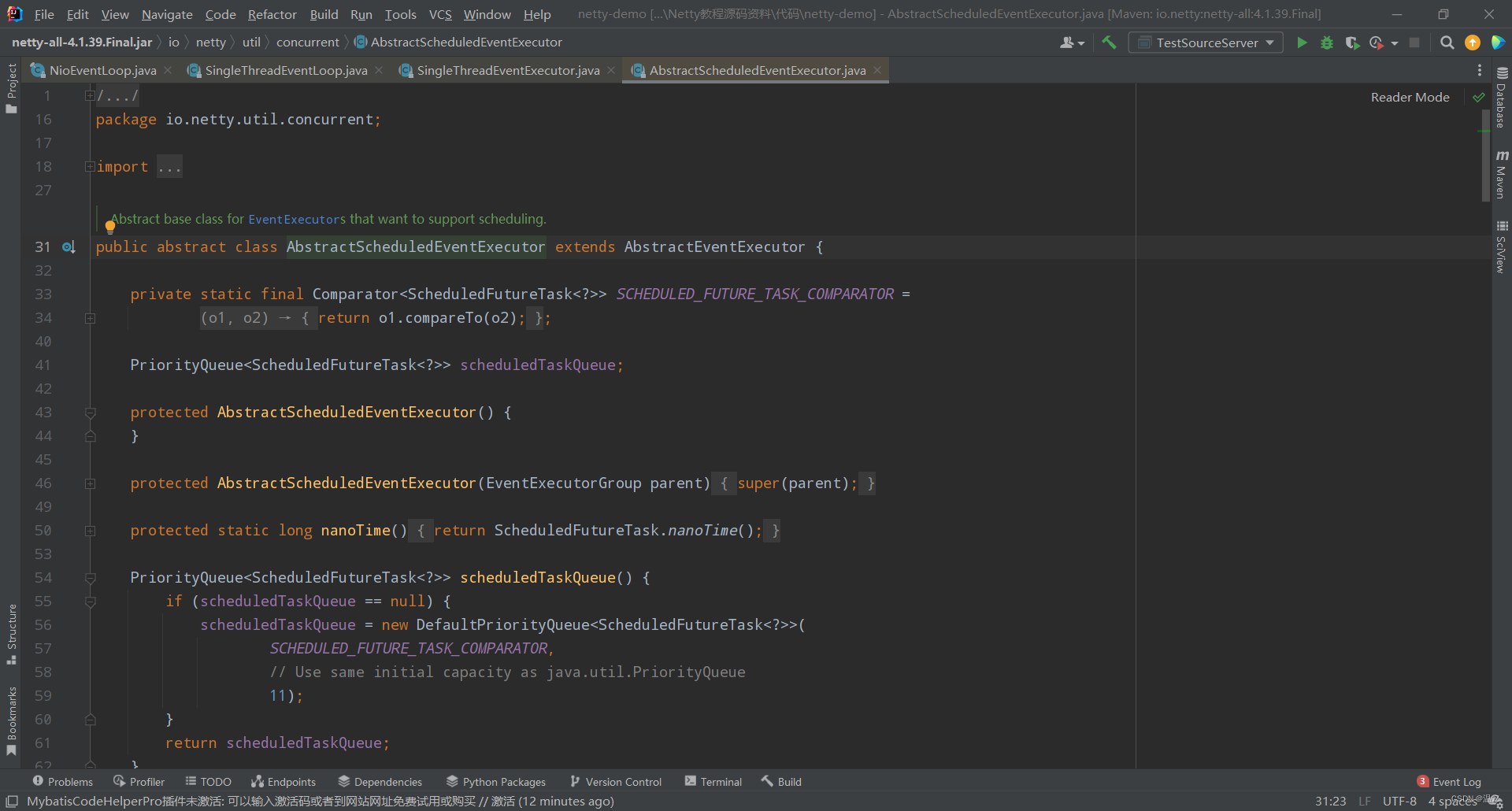Open the Problems tool window
The image size is (1512, 811).
pos(62,782)
